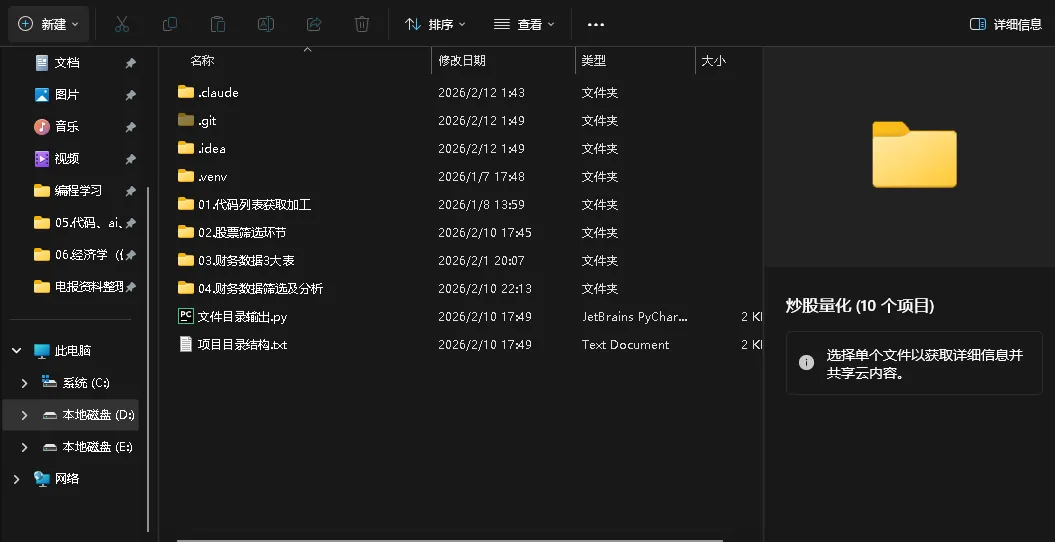Click PyCharm icon of 文件目录输出.py
The width and height of the screenshot is (1055, 542).
point(186,316)
